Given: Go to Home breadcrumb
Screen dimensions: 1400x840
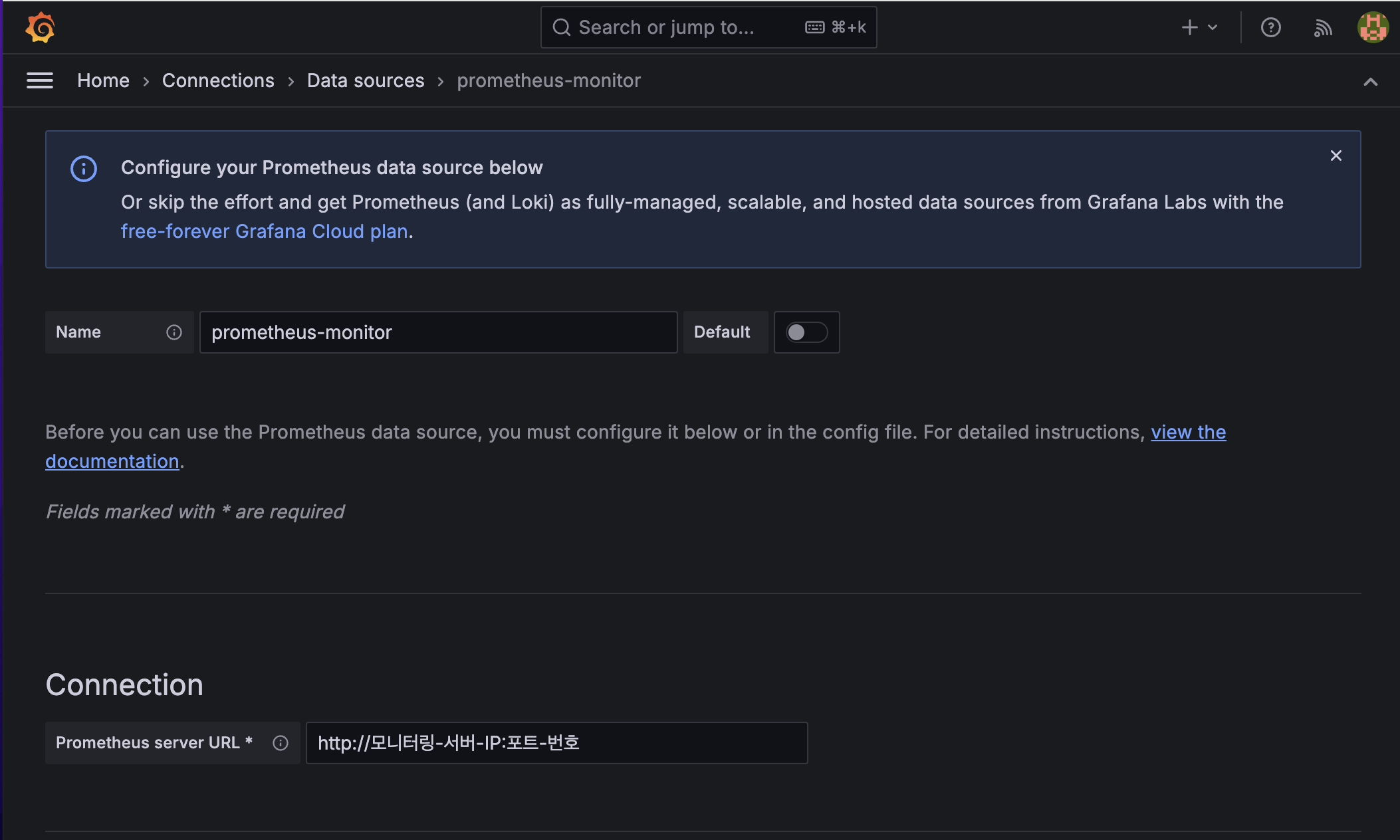Looking at the screenshot, I should 103,80.
